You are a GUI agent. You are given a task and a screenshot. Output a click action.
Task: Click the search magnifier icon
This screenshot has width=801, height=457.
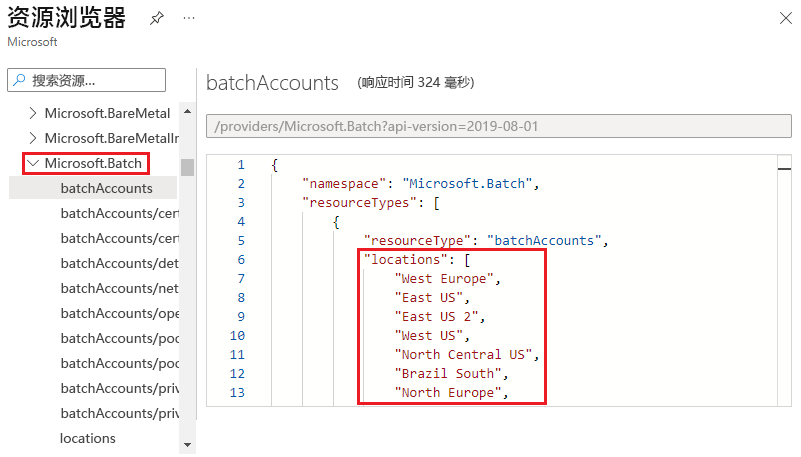click(19, 80)
